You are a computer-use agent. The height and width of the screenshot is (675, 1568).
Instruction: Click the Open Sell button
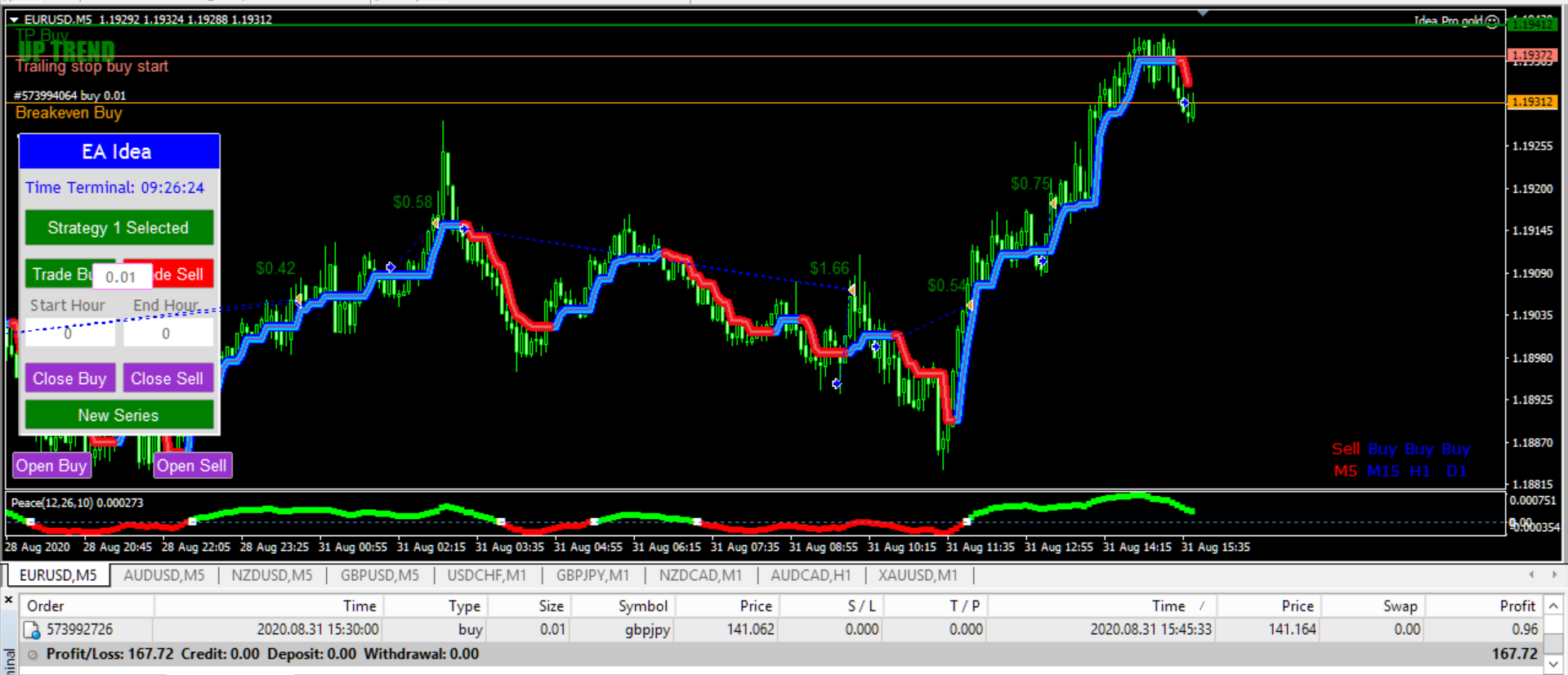(192, 466)
